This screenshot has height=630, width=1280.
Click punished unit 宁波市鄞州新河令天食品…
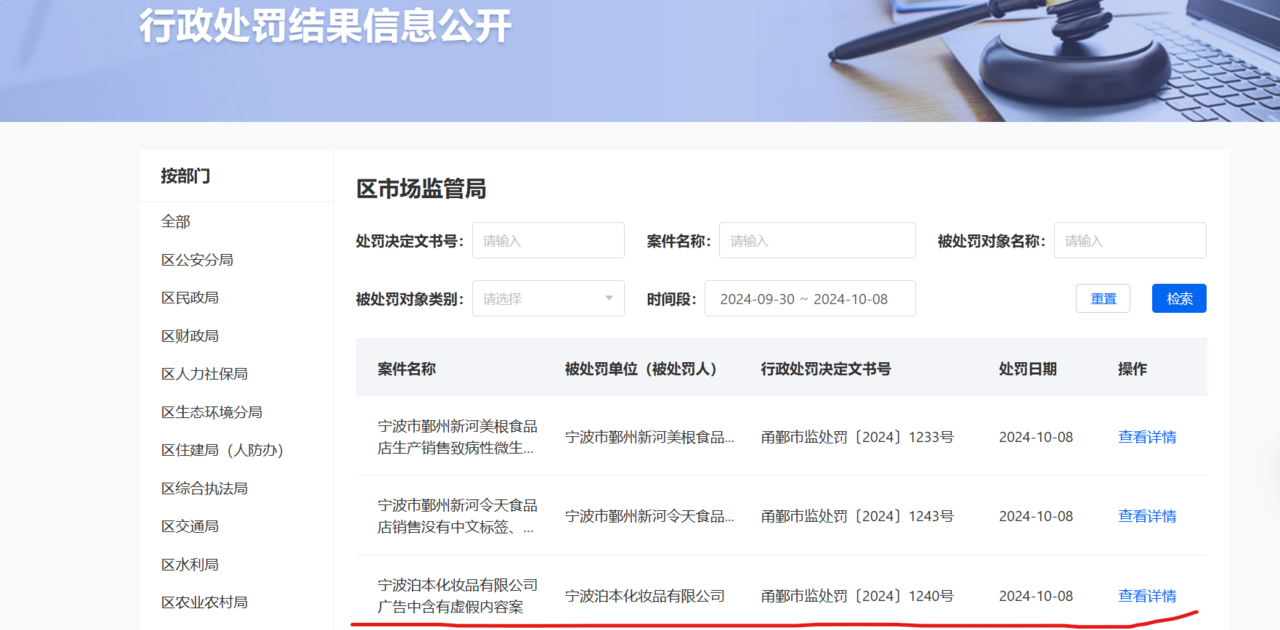649,516
